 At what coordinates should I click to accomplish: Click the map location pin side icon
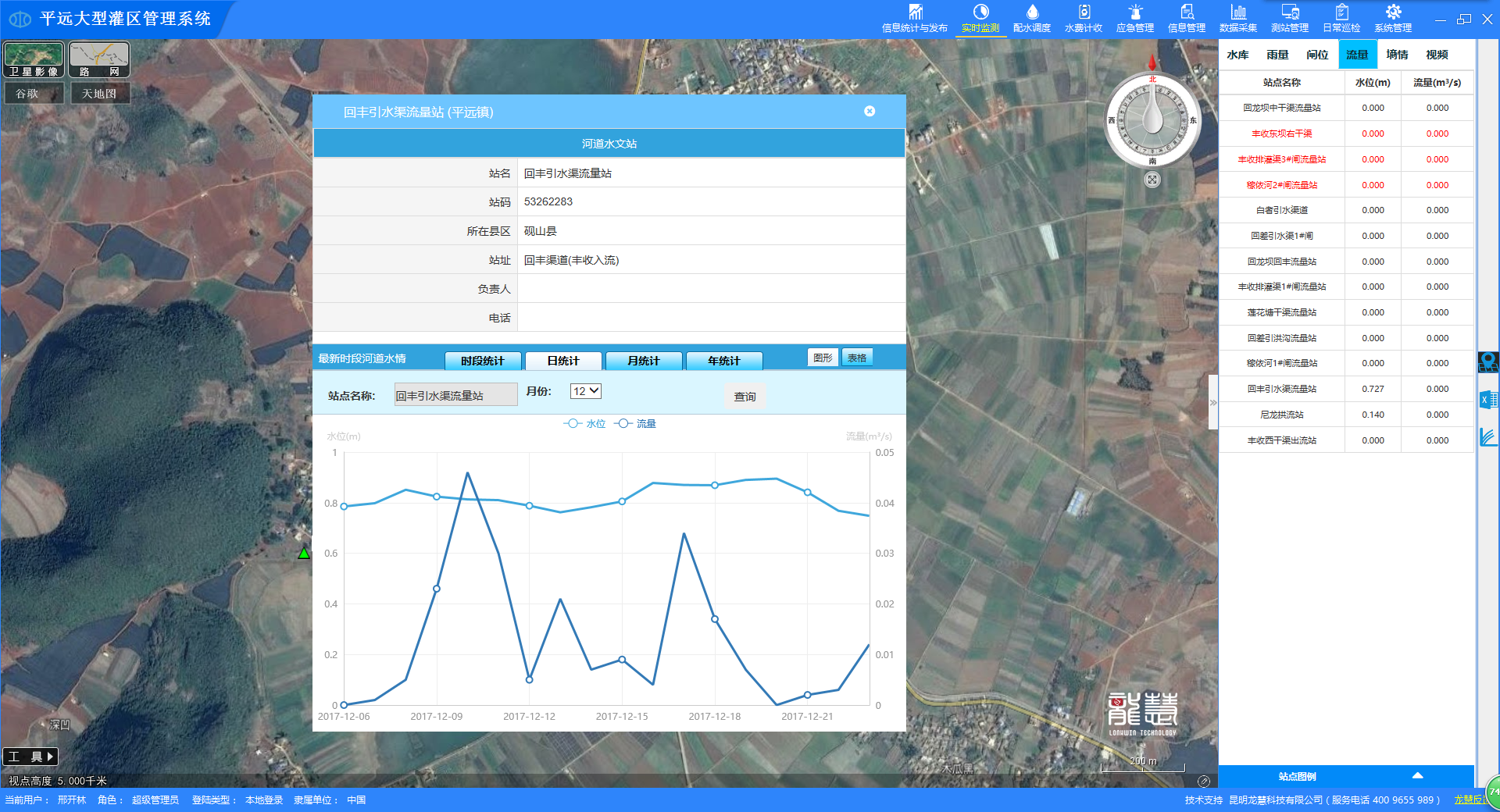tap(1488, 362)
